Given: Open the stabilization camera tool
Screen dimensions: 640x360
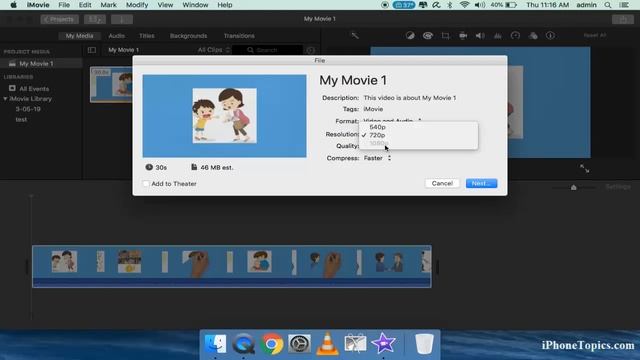Looking at the screenshot, I should tap(463, 36).
